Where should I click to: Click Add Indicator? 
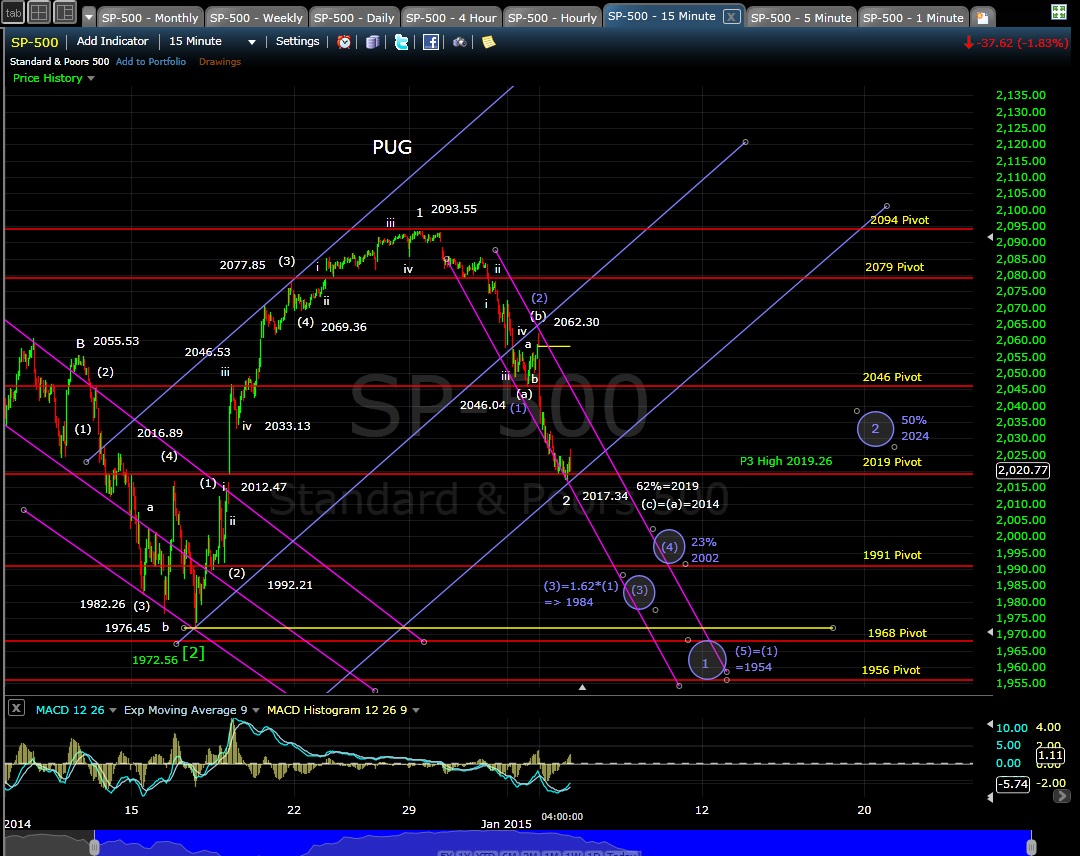coord(112,41)
